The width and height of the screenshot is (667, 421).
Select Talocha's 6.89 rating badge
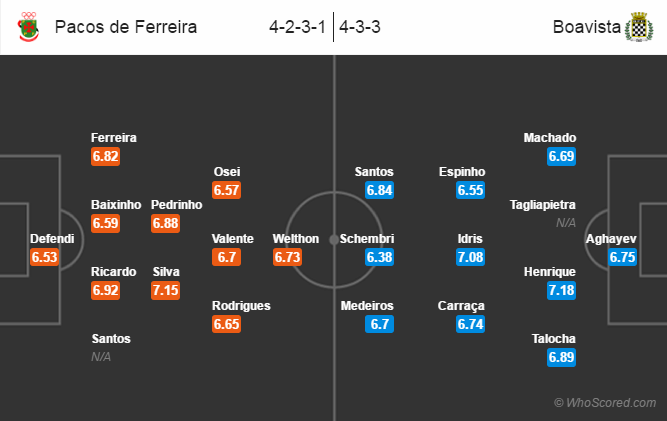point(562,357)
